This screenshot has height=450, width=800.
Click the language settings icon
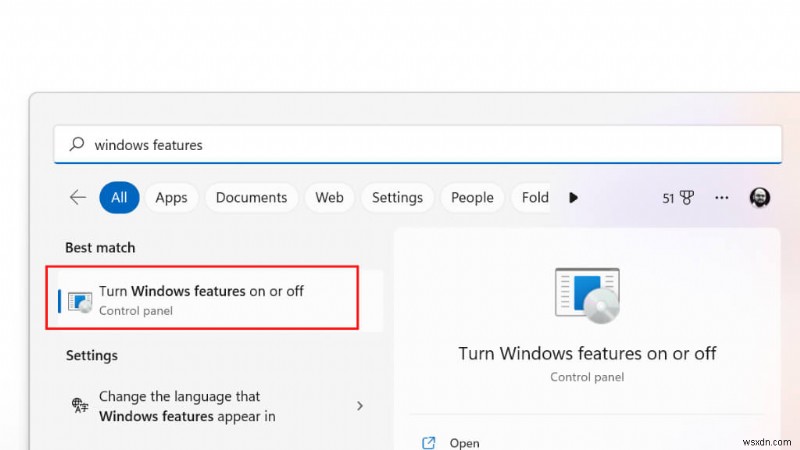pyautogui.click(x=80, y=406)
